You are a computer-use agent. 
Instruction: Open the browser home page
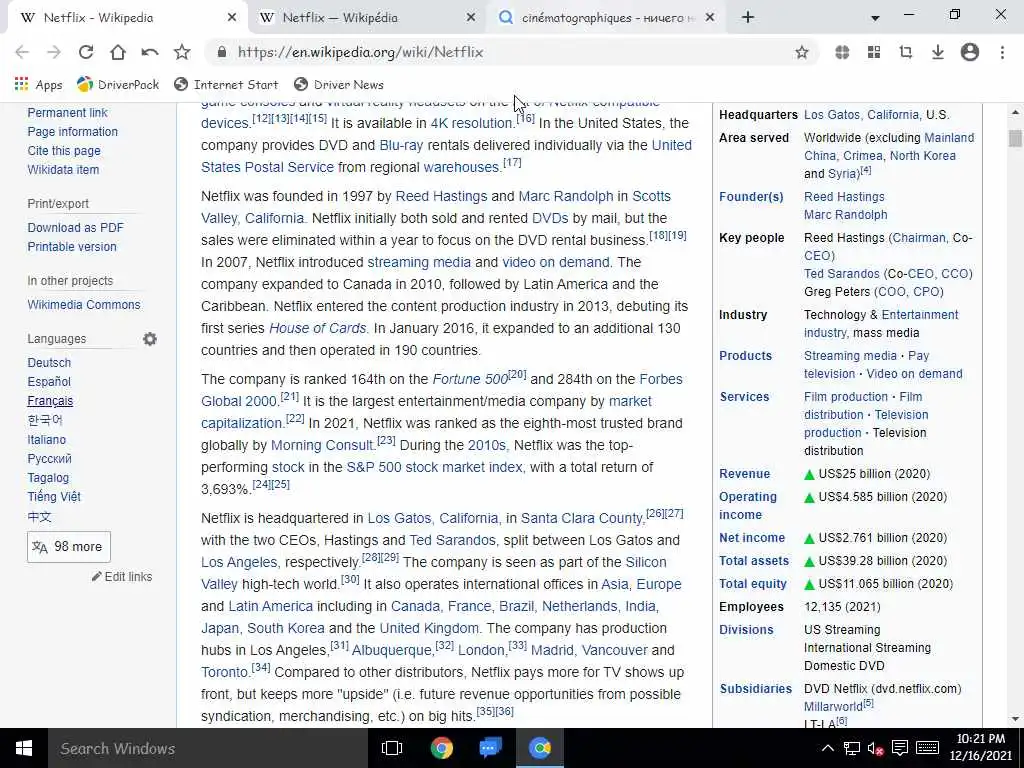118,52
